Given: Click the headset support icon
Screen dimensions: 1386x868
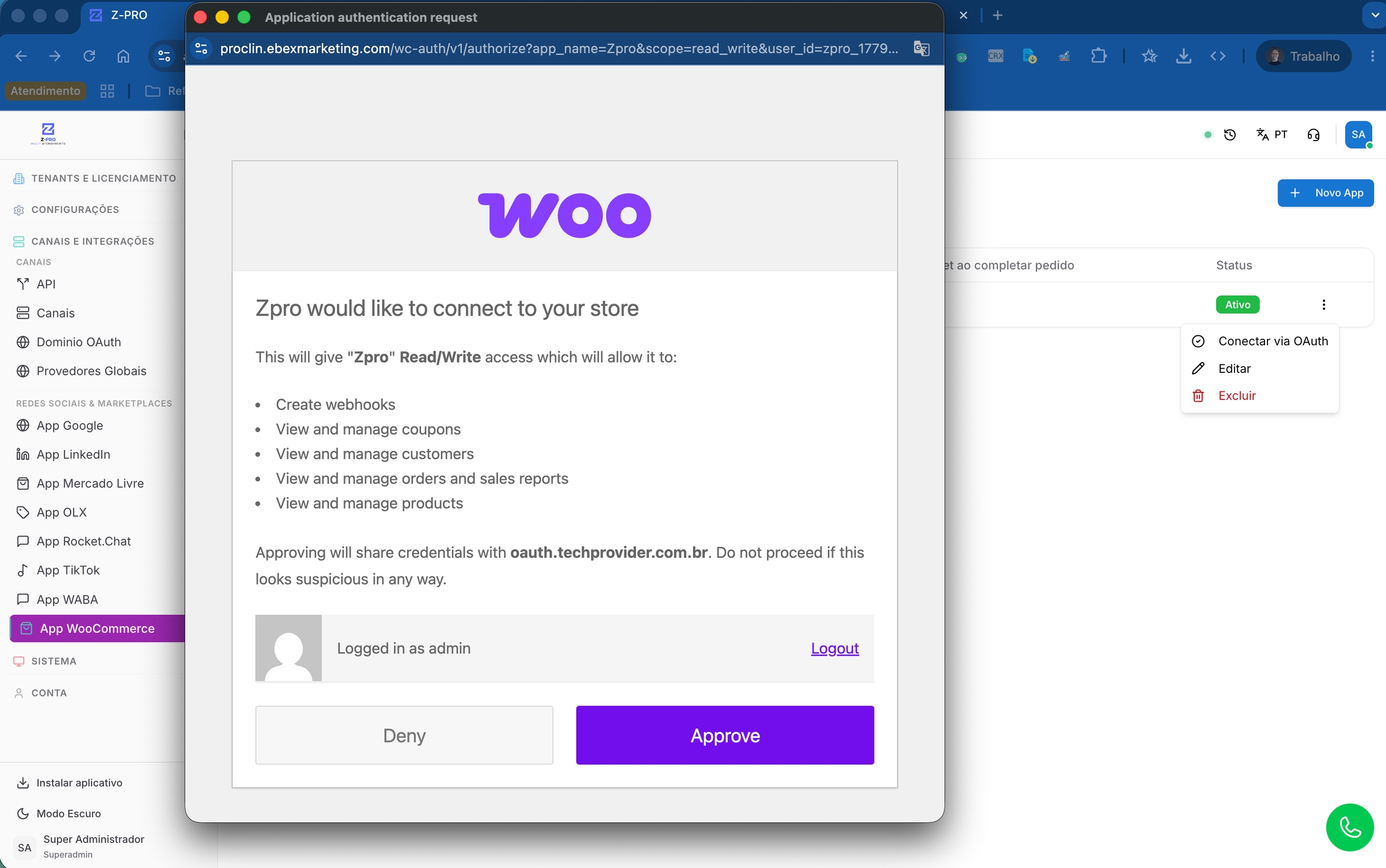Looking at the screenshot, I should click(1313, 135).
